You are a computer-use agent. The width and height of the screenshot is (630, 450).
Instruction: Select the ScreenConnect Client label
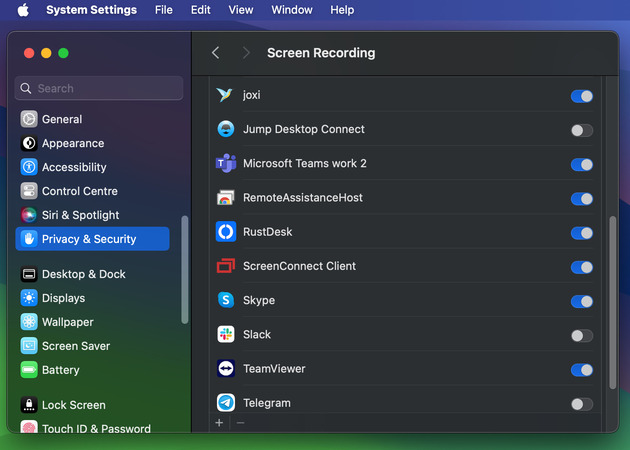(299, 266)
